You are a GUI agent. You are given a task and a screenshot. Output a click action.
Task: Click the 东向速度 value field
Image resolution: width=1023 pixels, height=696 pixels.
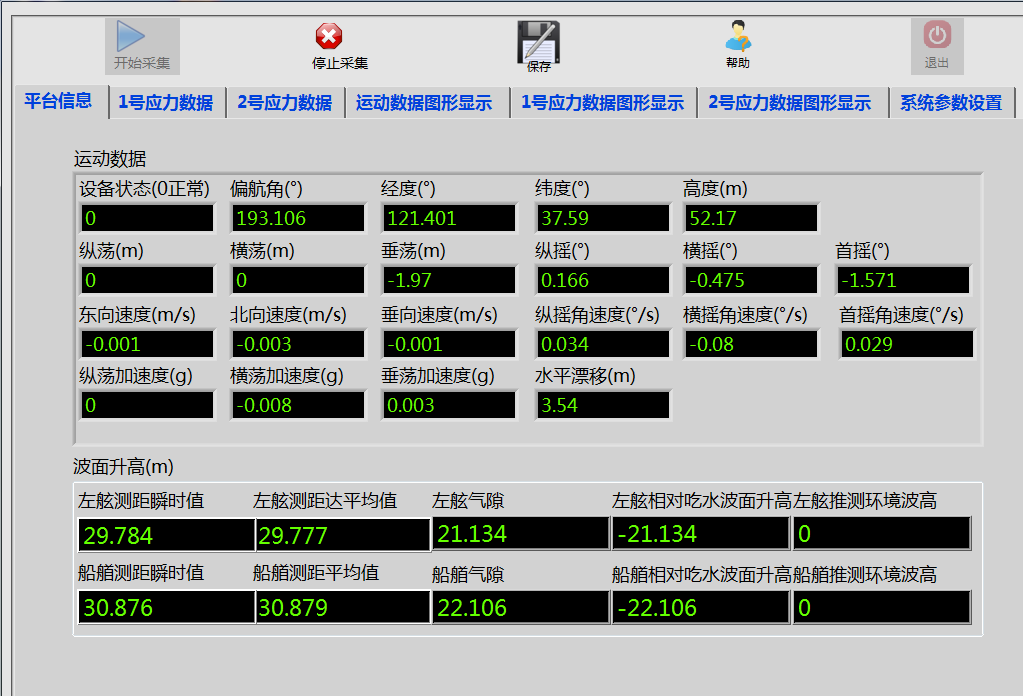click(x=147, y=344)
